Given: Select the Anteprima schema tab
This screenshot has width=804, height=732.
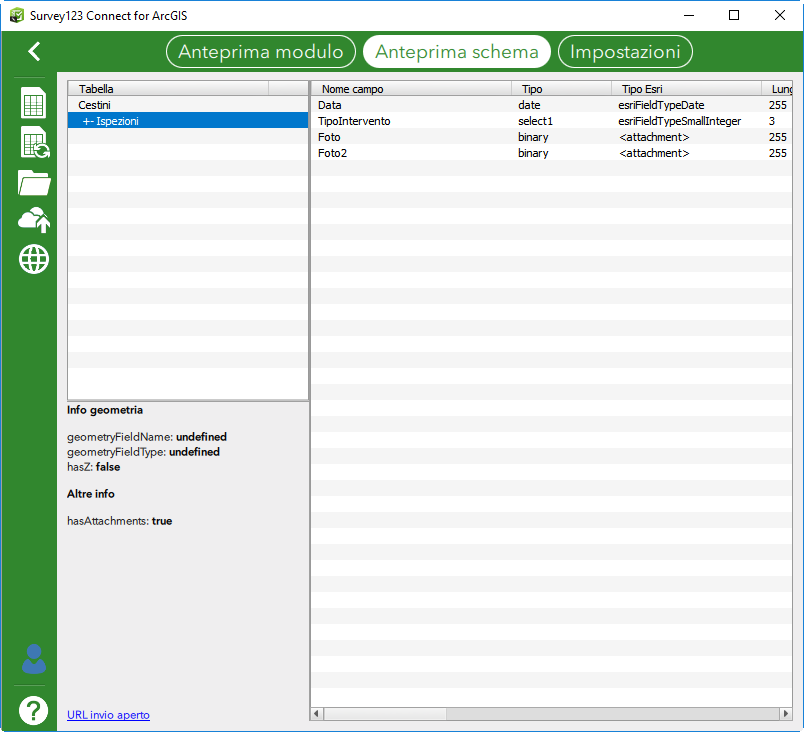Looking at the screenshot, I should [x=457, y=52].
